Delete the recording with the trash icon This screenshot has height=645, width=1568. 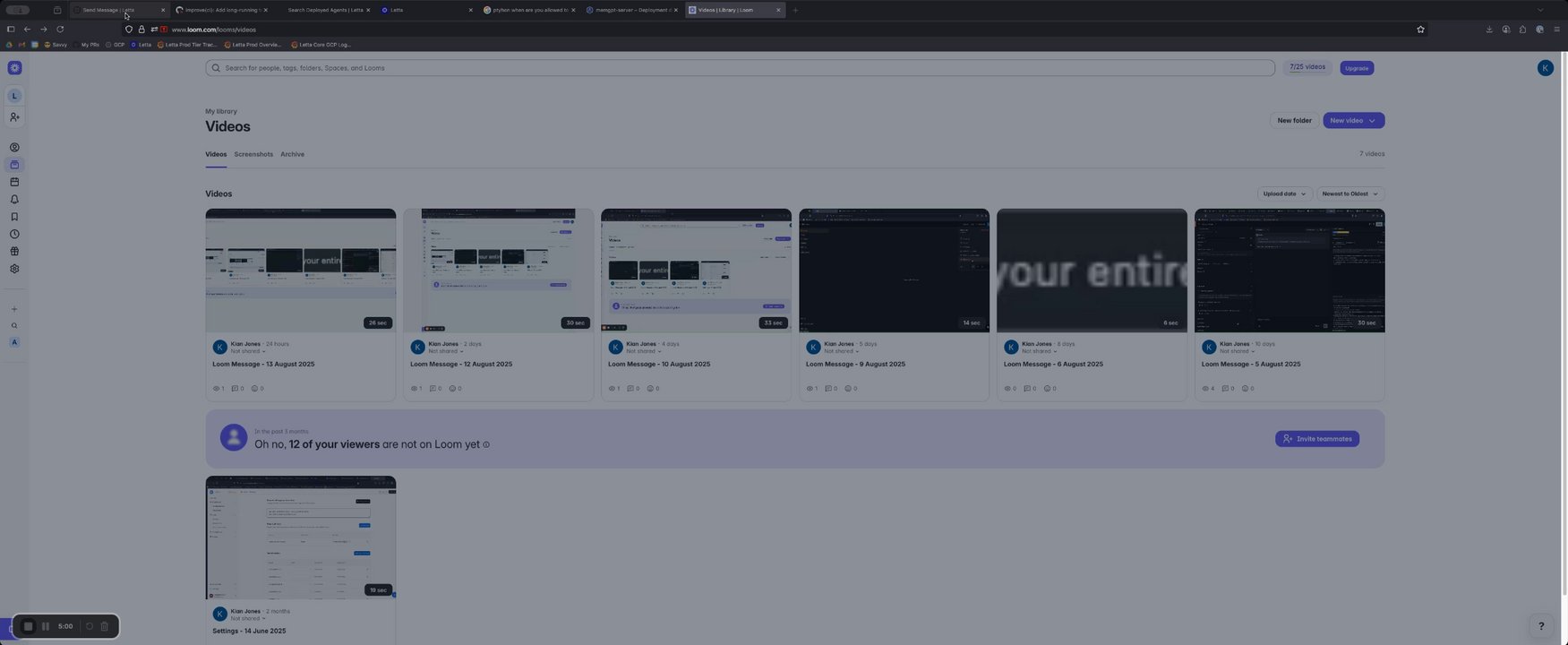point(104,626)
